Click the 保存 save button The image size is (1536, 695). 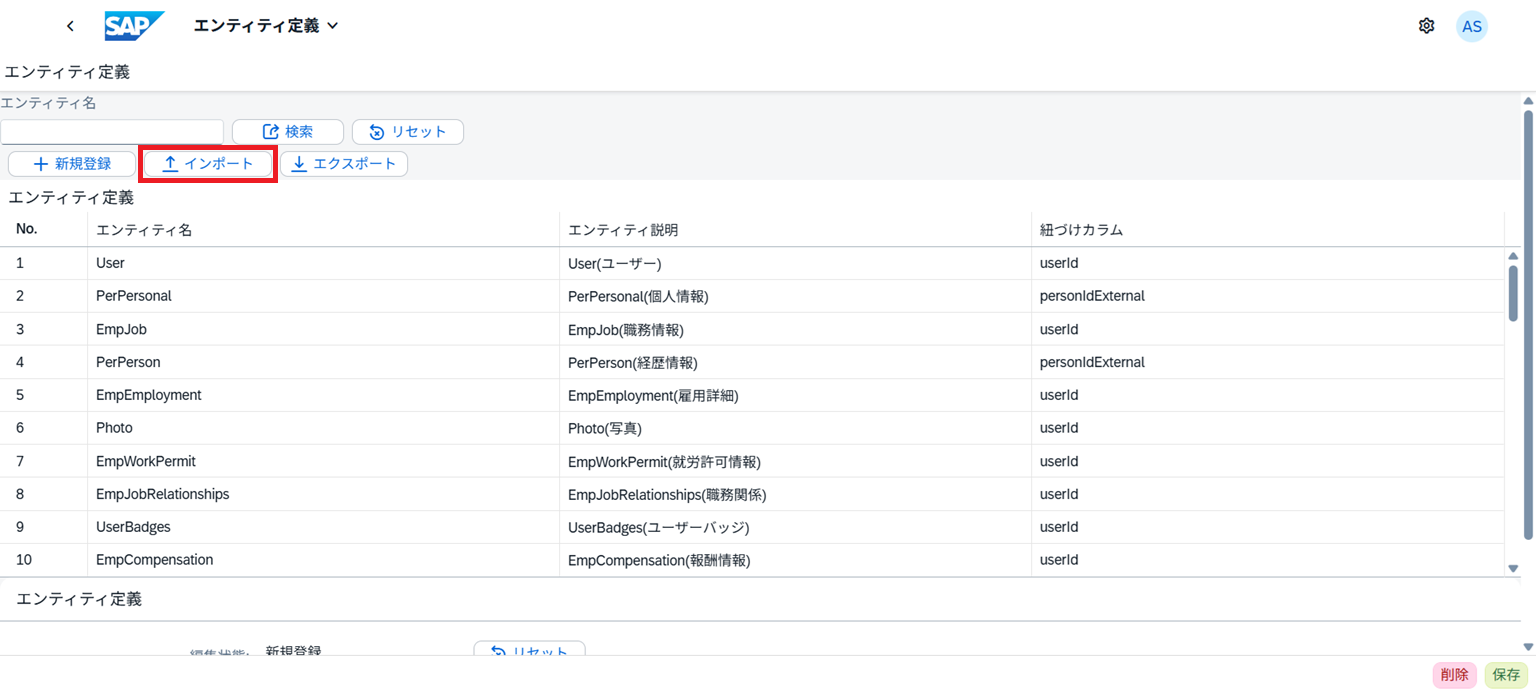click(1506, 675)
